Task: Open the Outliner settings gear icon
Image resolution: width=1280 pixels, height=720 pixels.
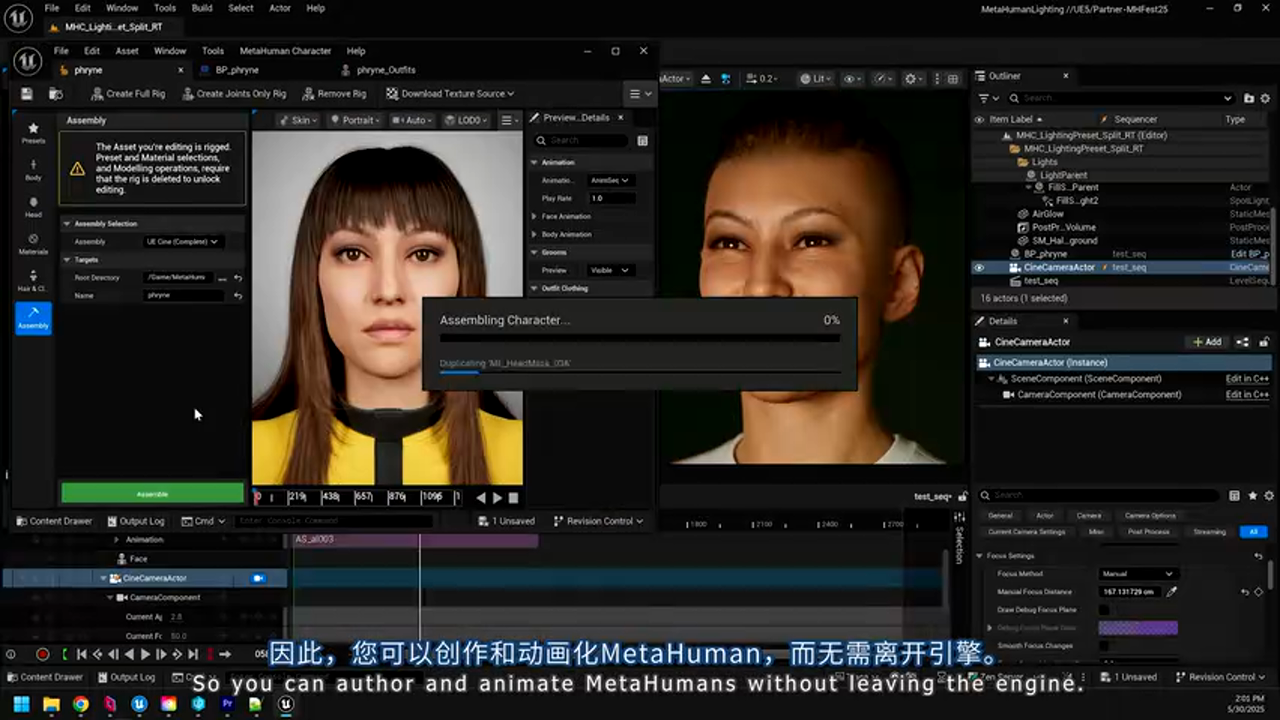Action: coord(1264,98)
